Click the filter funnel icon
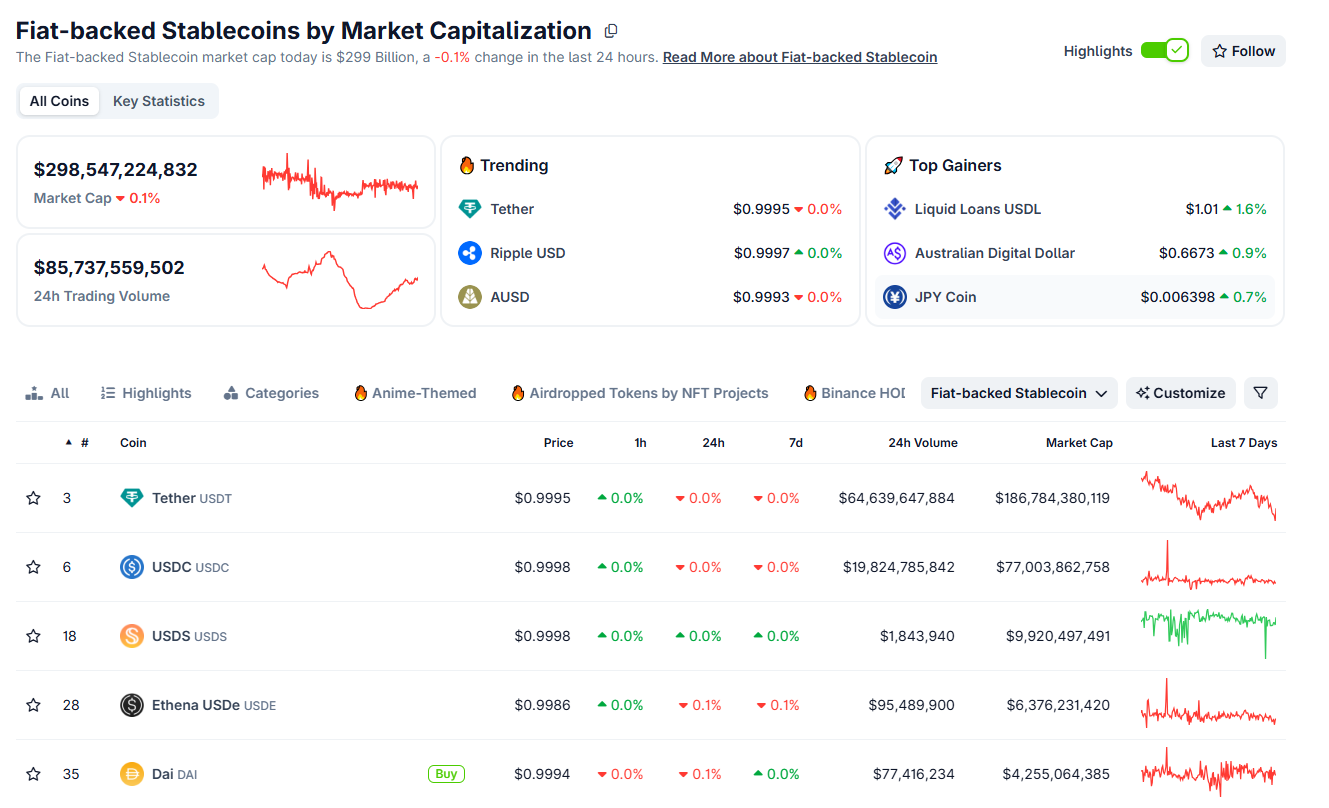 click(1260, 393)
